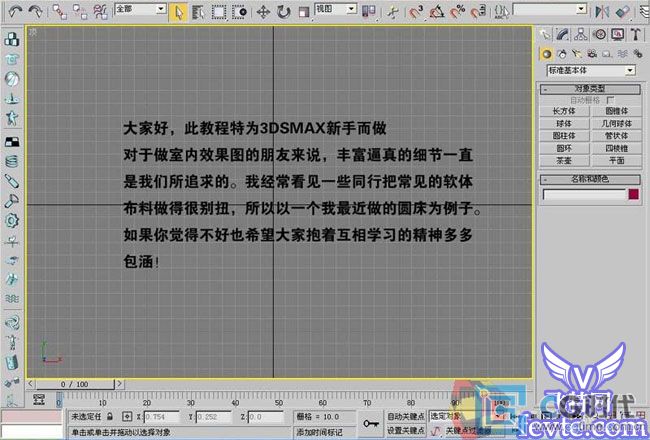This screenshot has height=440, width=650.
Task: Activate the Select and Rotate tool
Action: 283,11
